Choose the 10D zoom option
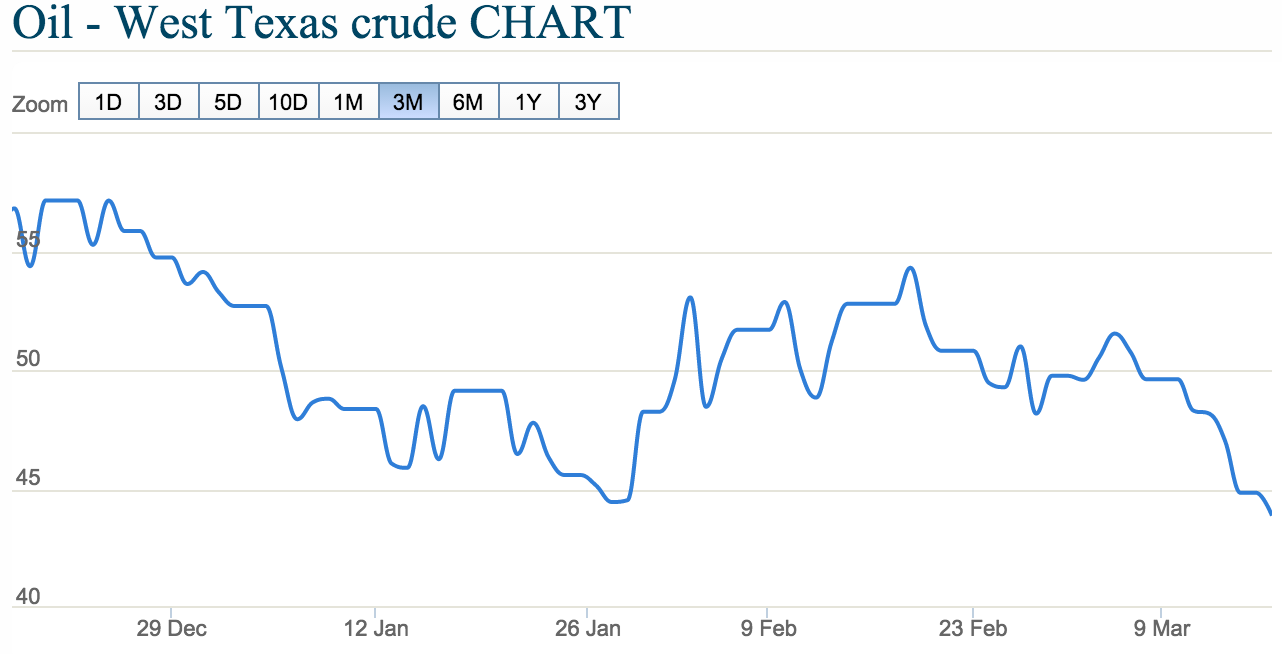The image size is (1282, 654). (x=288, y=102)
